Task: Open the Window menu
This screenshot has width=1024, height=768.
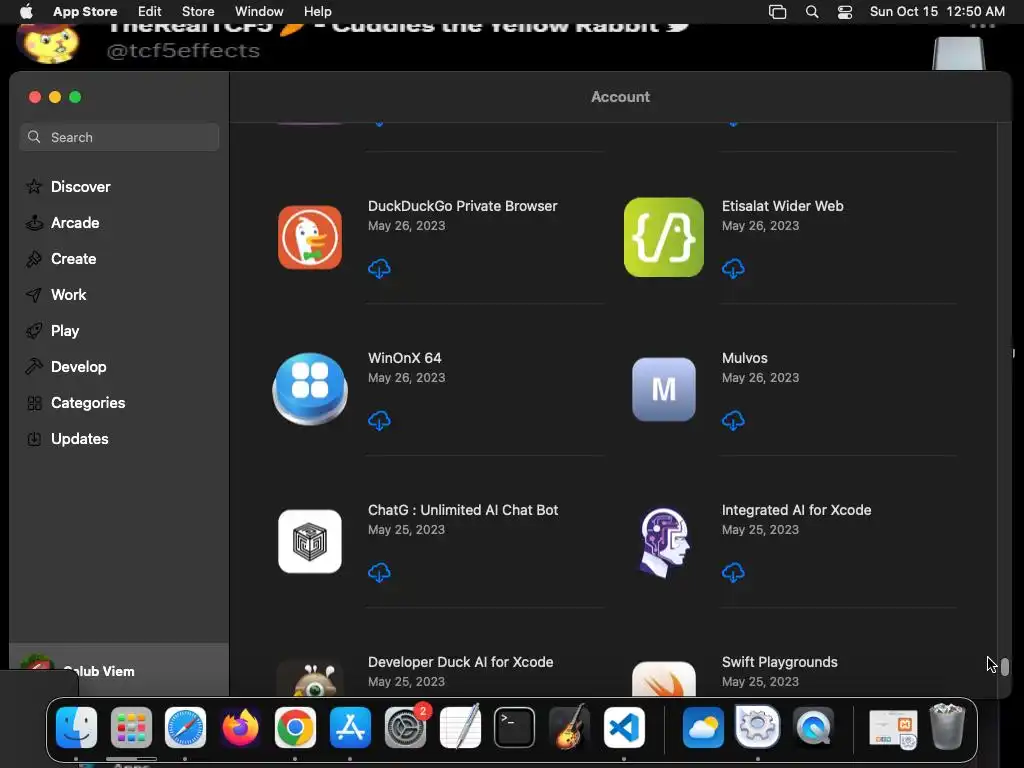Action: tap(259, 12)
